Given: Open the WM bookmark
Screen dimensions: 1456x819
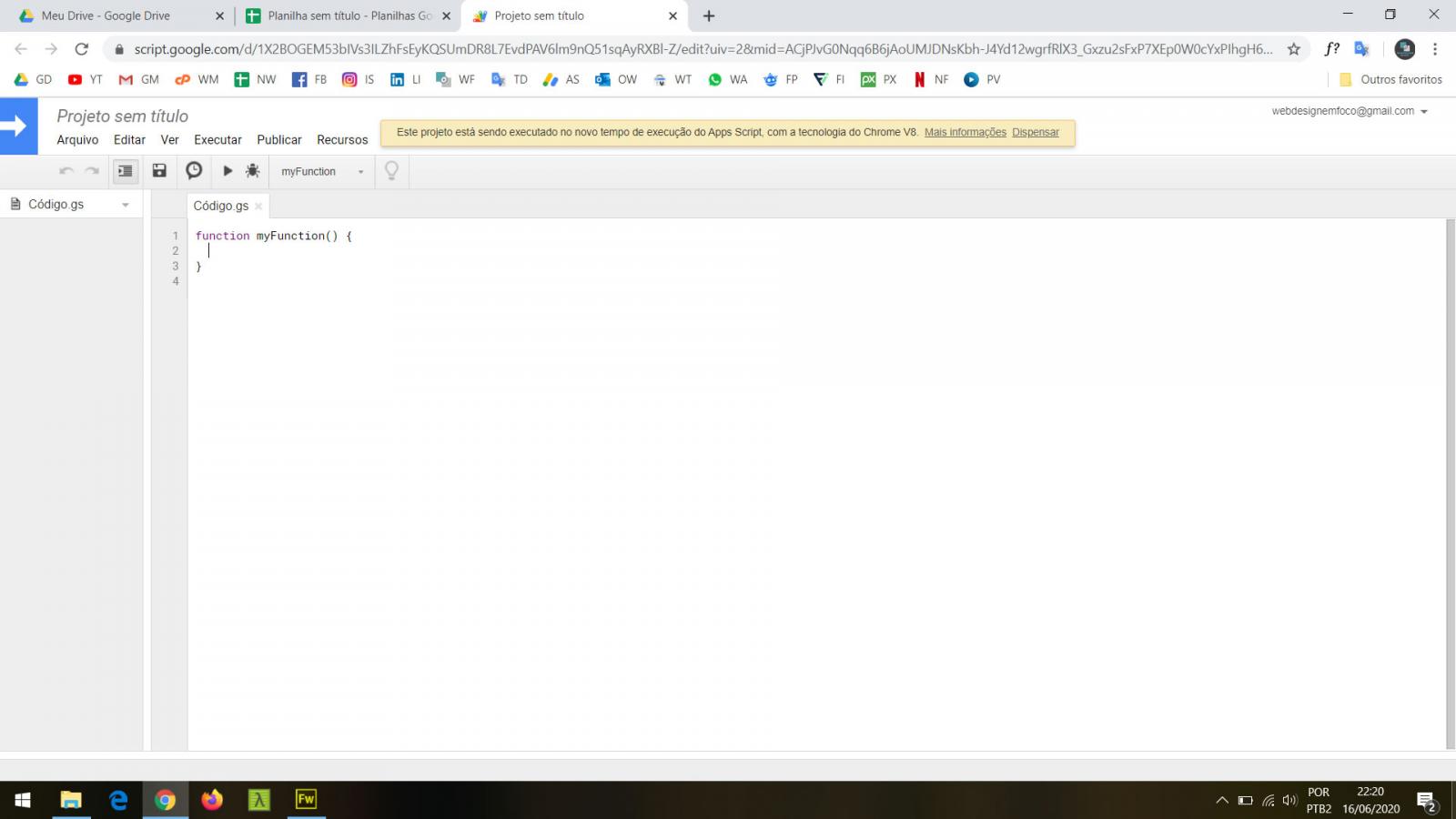Looking at the screenshot, I should coord(197,79).
